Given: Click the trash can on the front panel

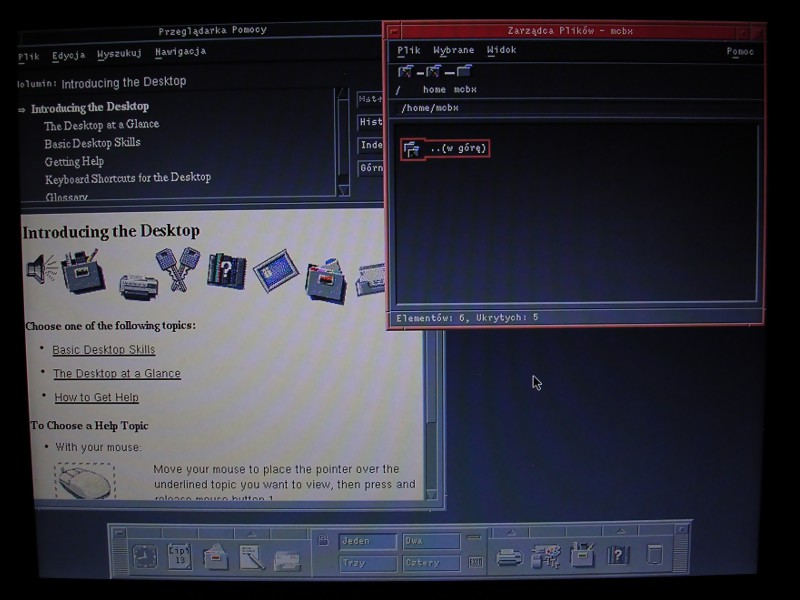Looking at the screenshot, I should click(x=655, y=555).
